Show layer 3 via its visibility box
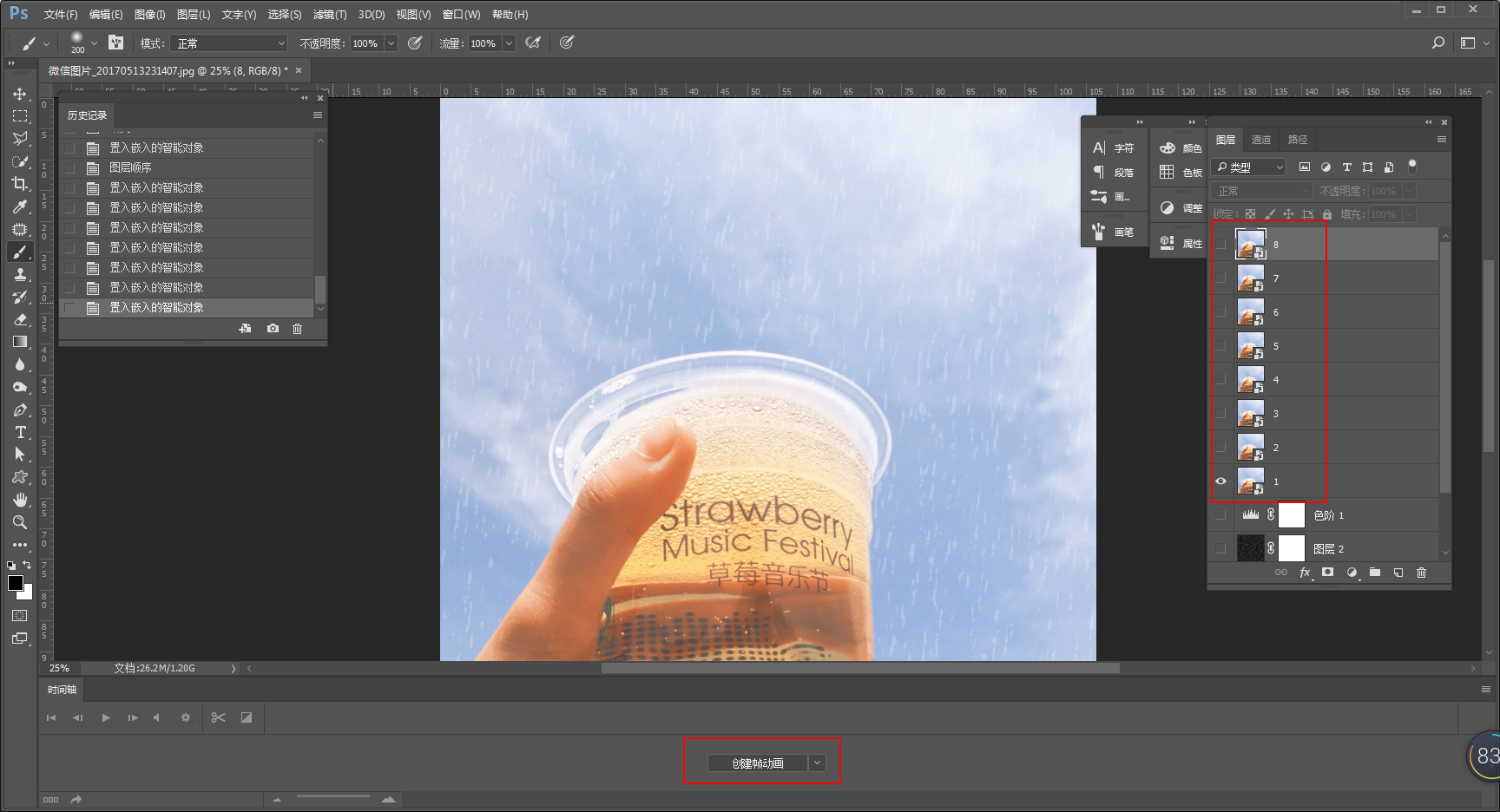 (1221, 414)
